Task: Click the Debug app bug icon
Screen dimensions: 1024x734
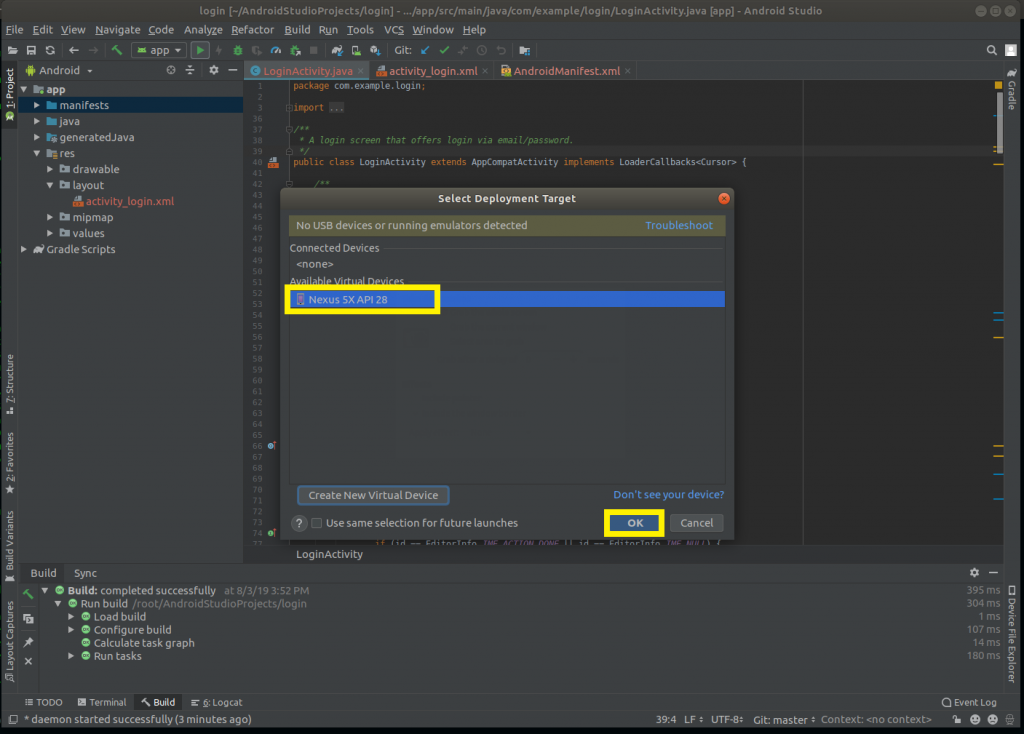Action: coord(238,50)
